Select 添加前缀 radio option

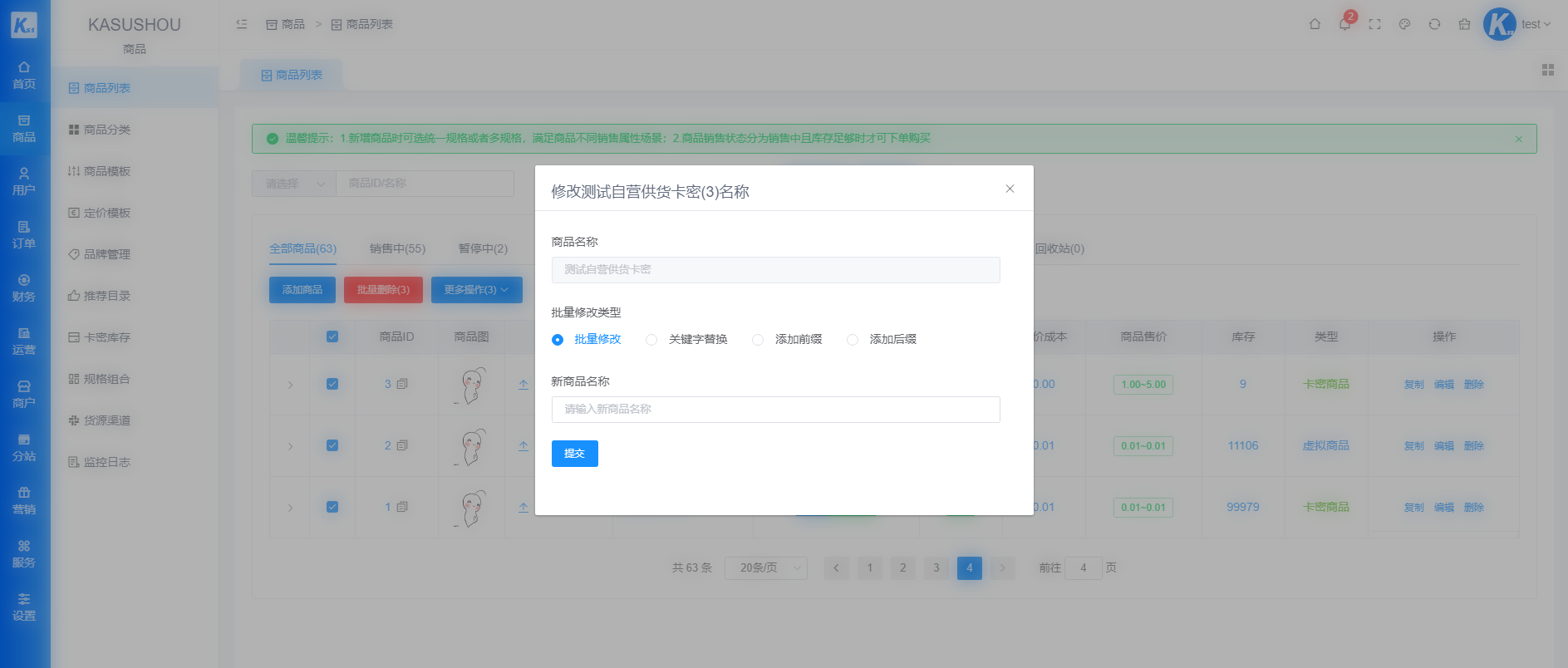[787, 339]
